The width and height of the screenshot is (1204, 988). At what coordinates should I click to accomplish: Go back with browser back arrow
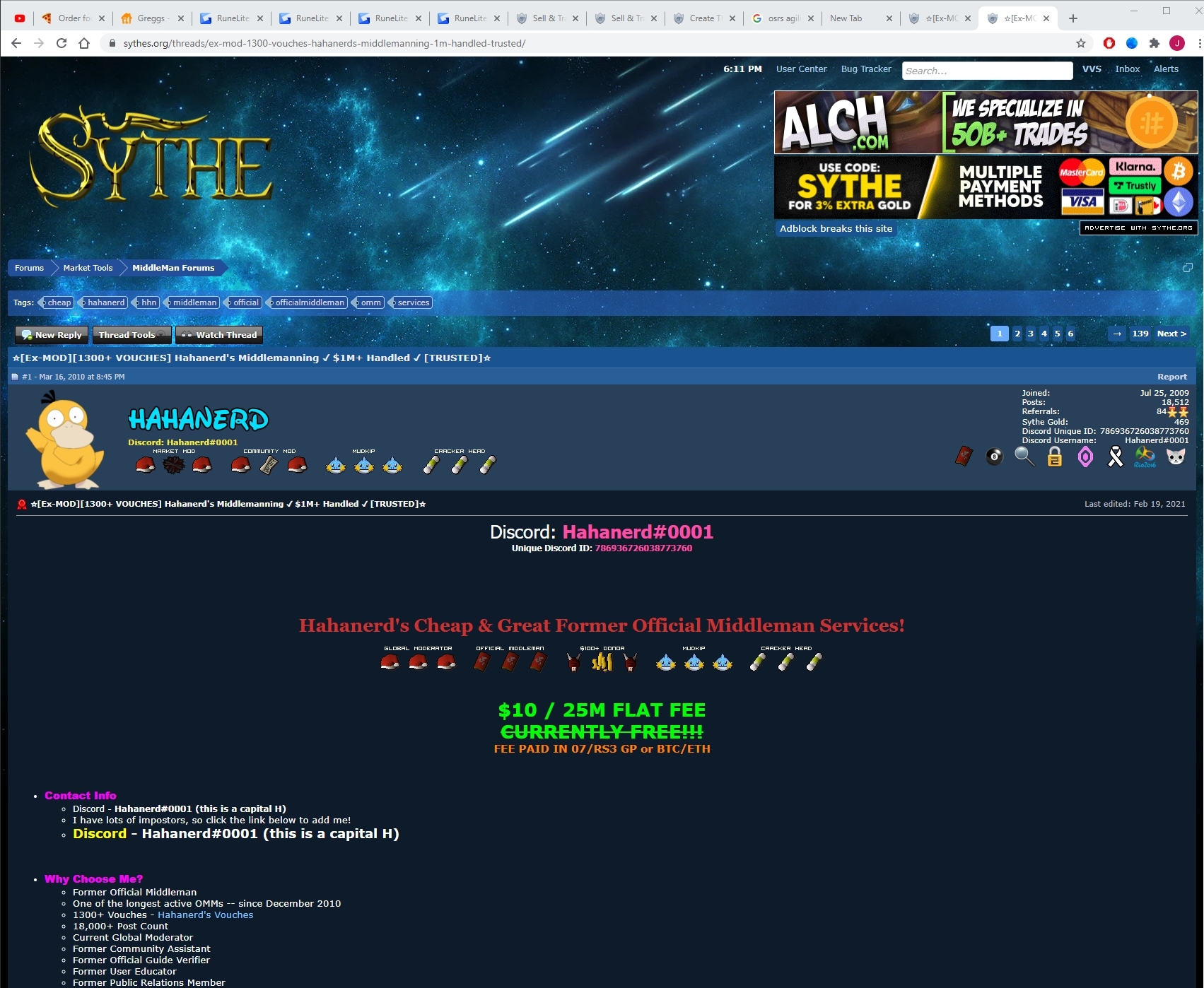[x=16, y=43]
